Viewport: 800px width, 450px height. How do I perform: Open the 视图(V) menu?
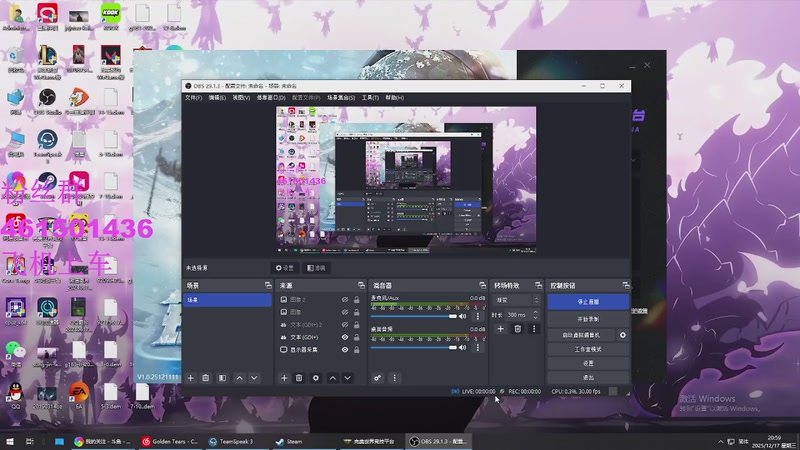241,97
